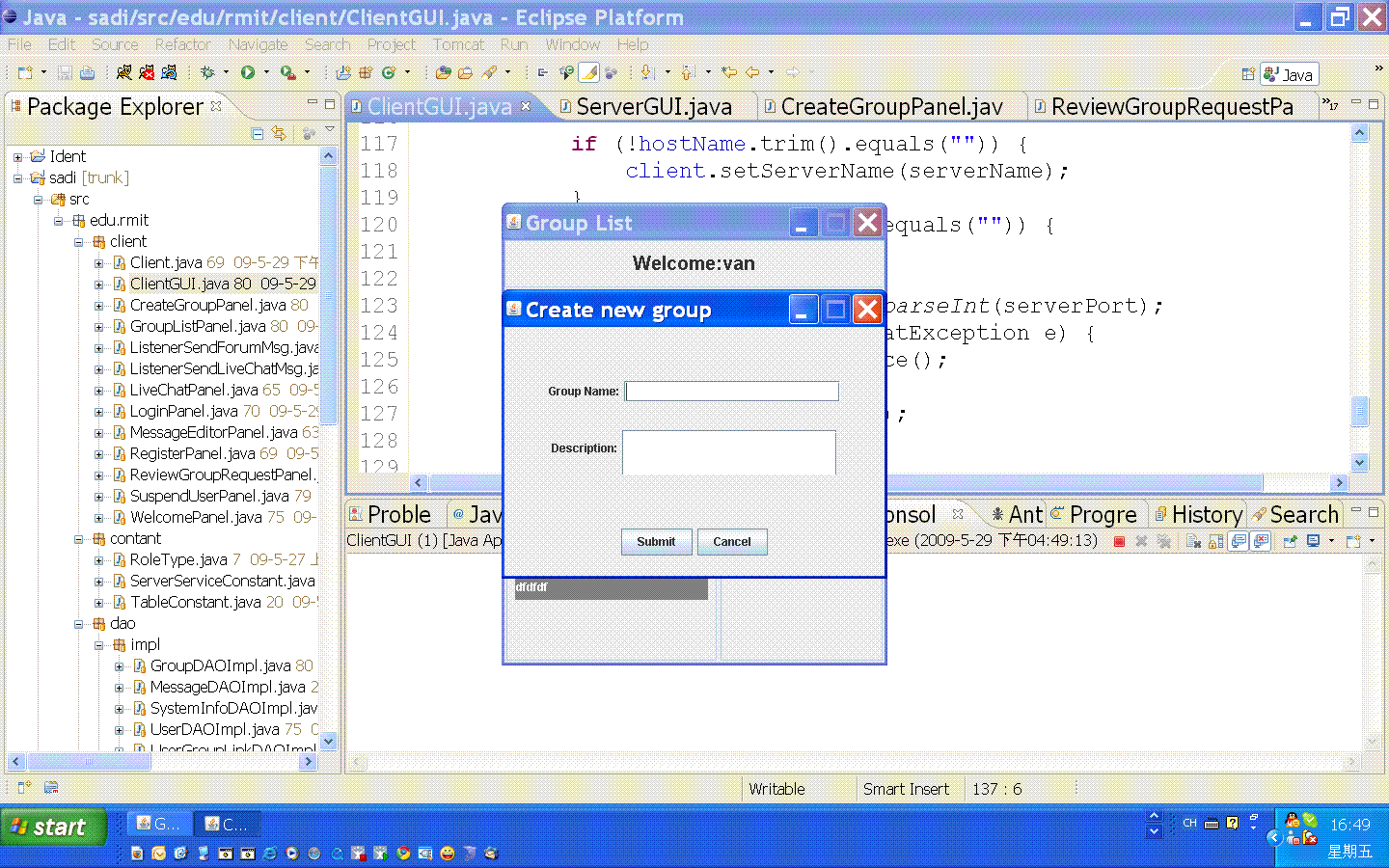Open the History view tab
Screen dimensions: 1389x868
(x=1197, y=515)
